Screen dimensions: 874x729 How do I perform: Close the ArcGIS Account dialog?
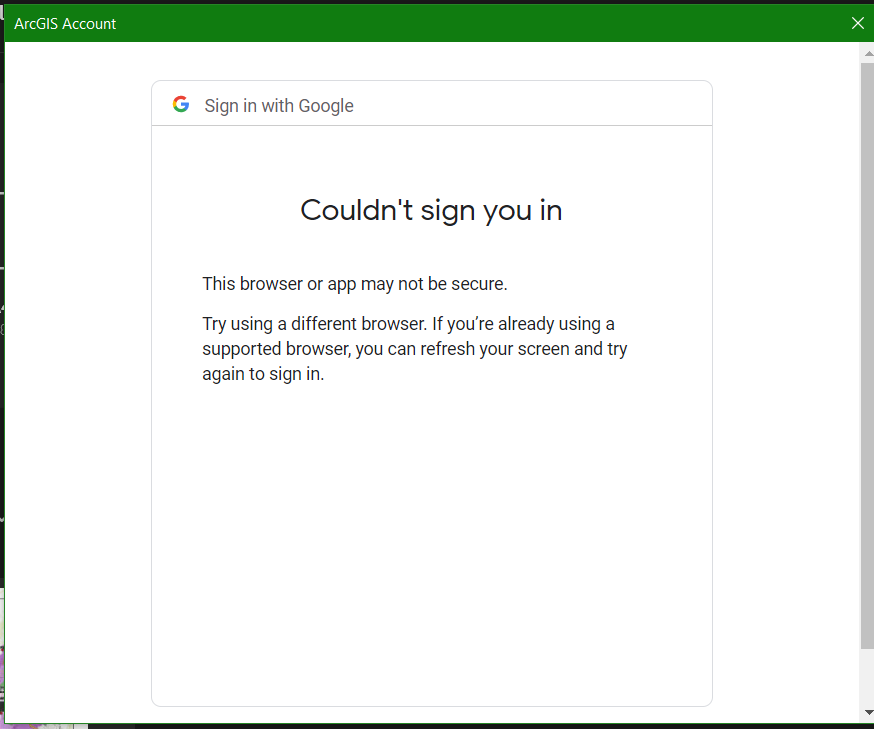pyautogui.click(x=857, y=23)
